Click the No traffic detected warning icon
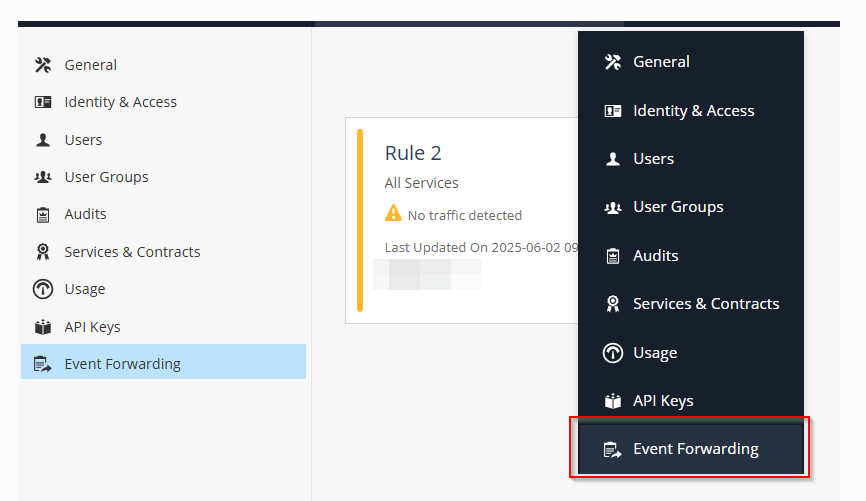866x501 pixels. pyautogui.click(x=394, y=214)
